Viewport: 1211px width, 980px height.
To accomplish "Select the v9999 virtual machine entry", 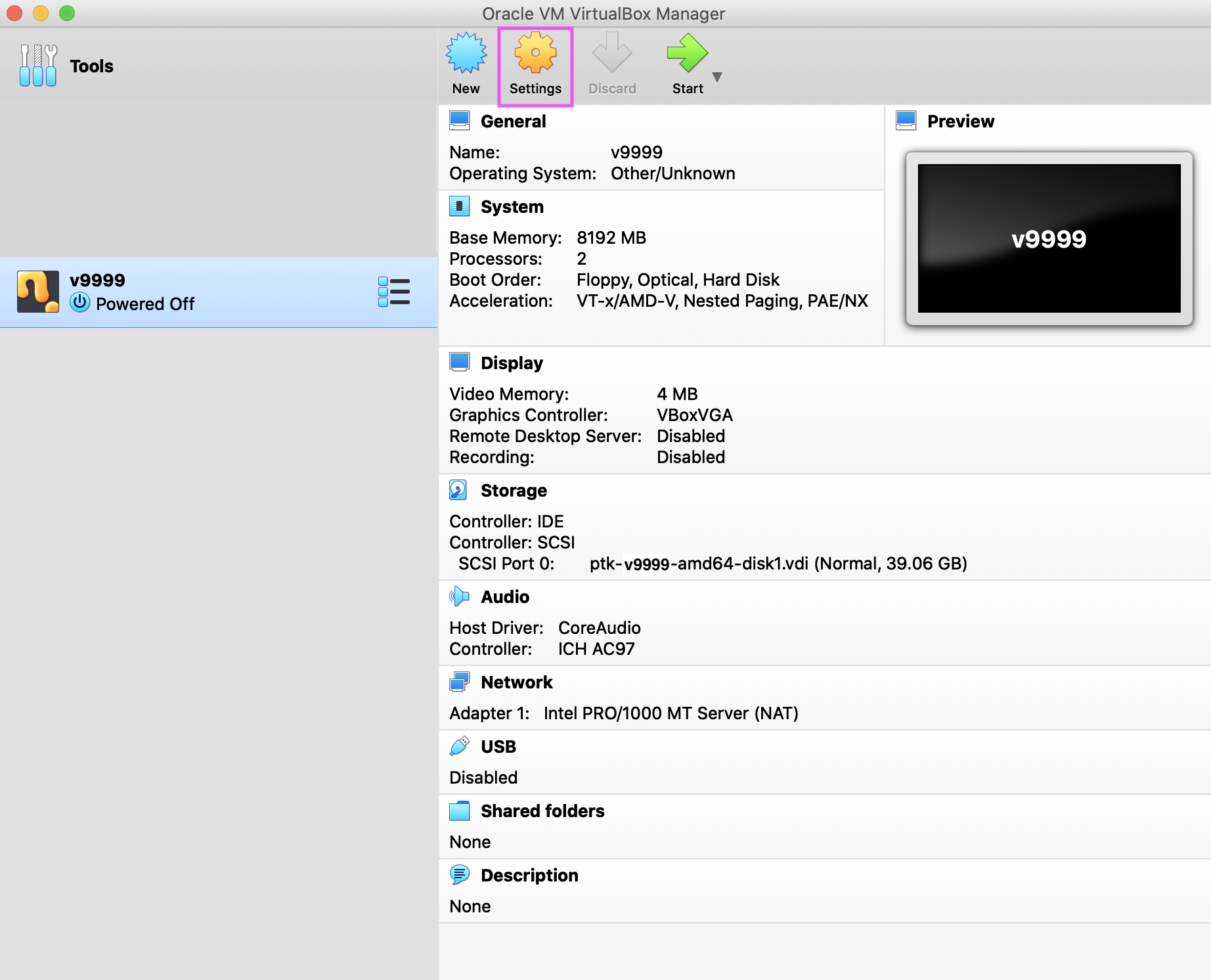I will [197, 292].
